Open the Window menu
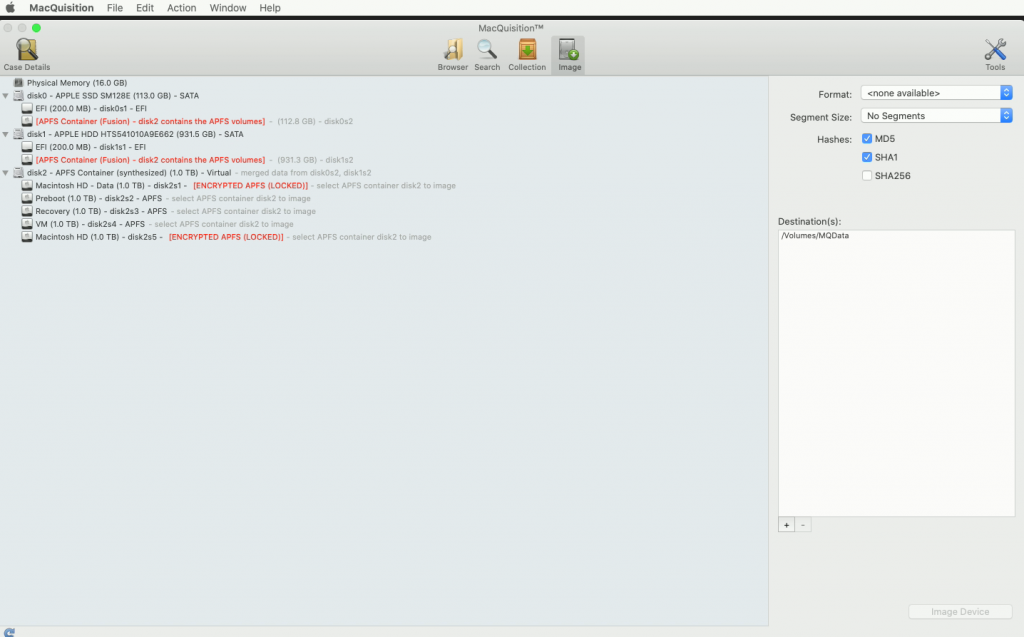This screenshot has height=637, width=1024. [x=228, y=8]
